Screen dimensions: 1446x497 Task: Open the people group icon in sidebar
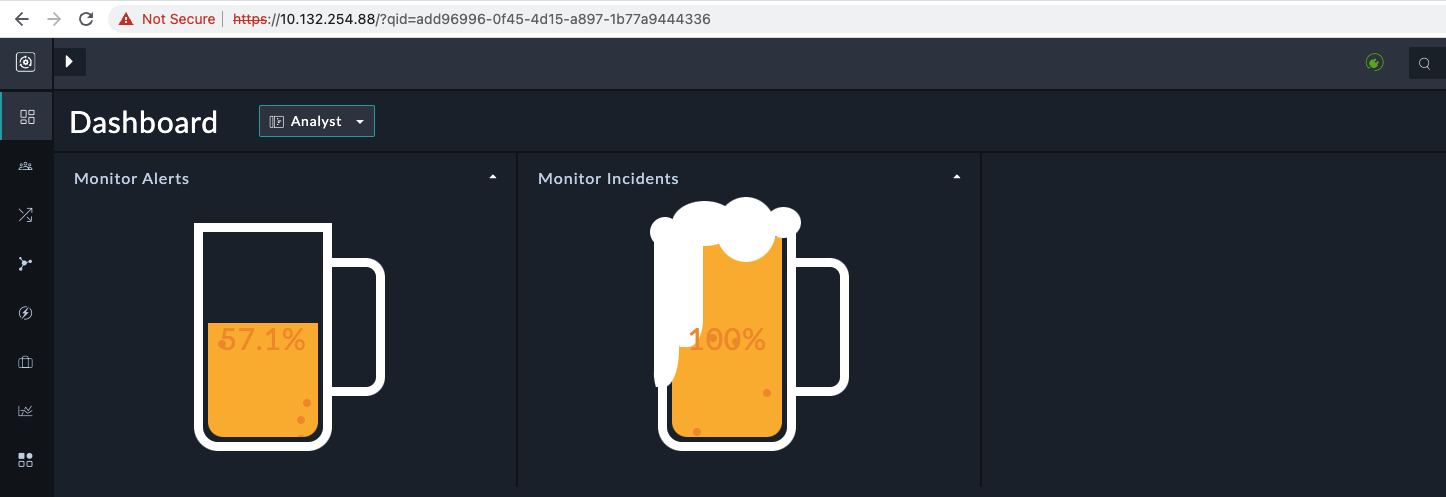[x=26, y=166]
